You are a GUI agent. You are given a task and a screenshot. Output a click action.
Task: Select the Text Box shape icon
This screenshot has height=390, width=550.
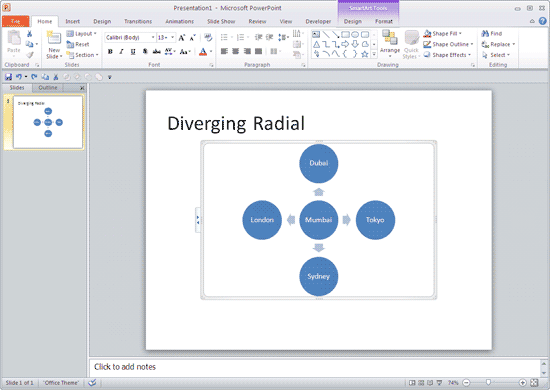click(316, 34)
